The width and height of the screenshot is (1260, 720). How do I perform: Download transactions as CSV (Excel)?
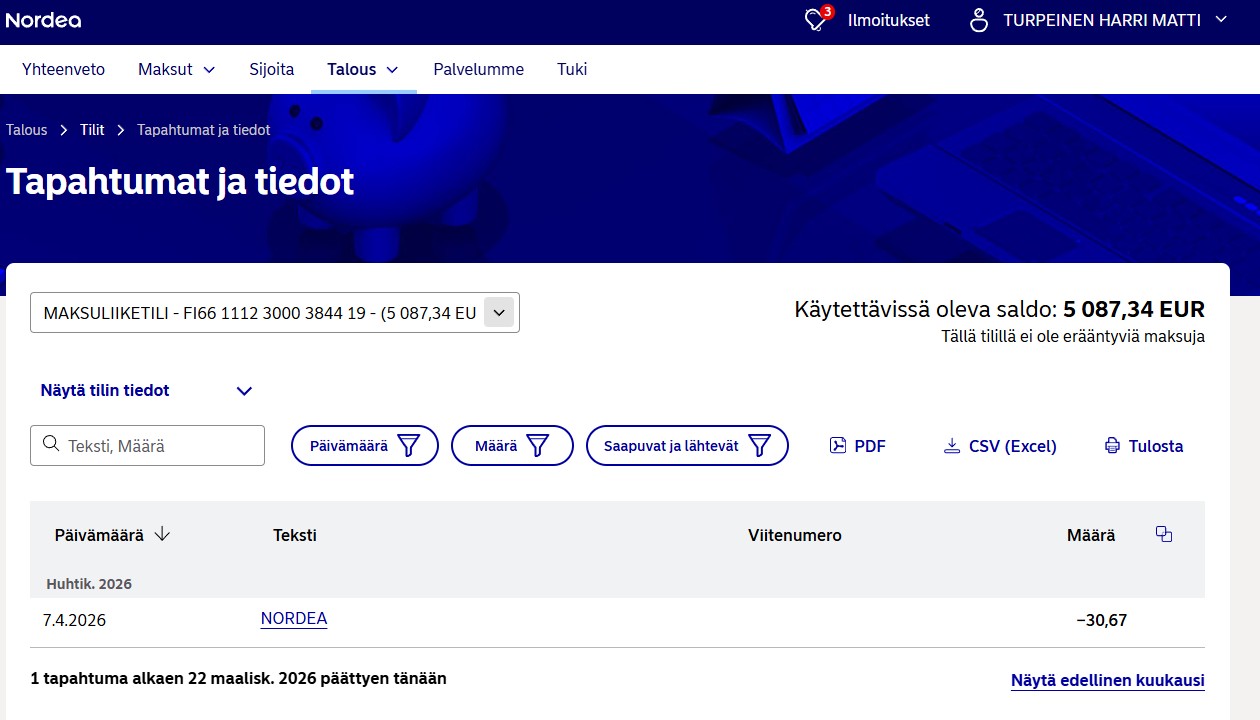1000,446
